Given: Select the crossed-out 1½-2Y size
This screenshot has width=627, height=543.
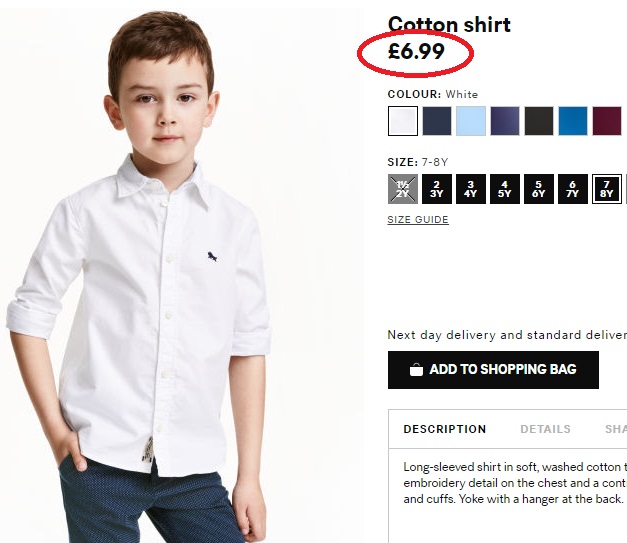Looking at the screenshot, I should (x=403, y=189).
